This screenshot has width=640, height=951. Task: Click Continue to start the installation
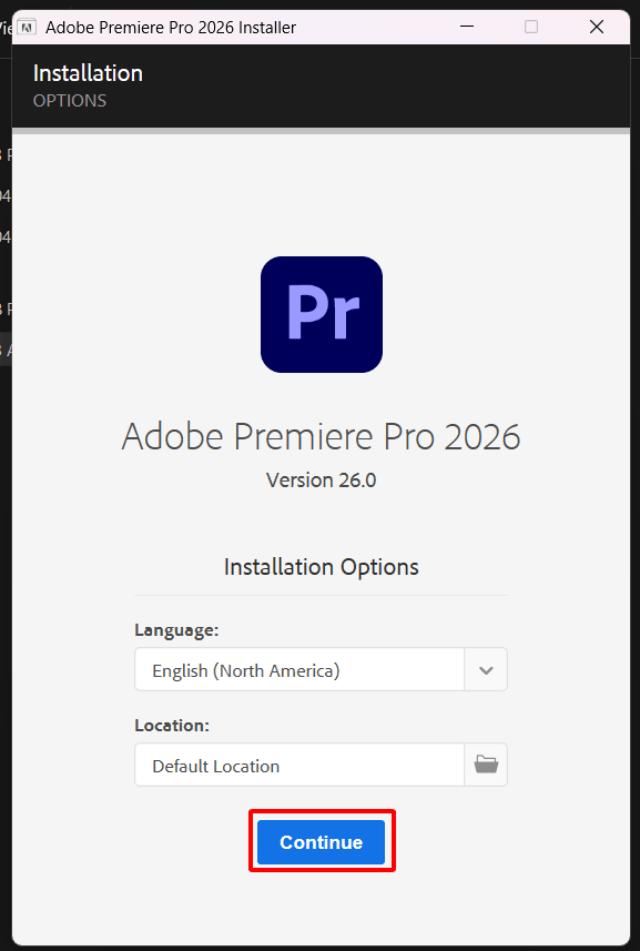pos(321,842)
